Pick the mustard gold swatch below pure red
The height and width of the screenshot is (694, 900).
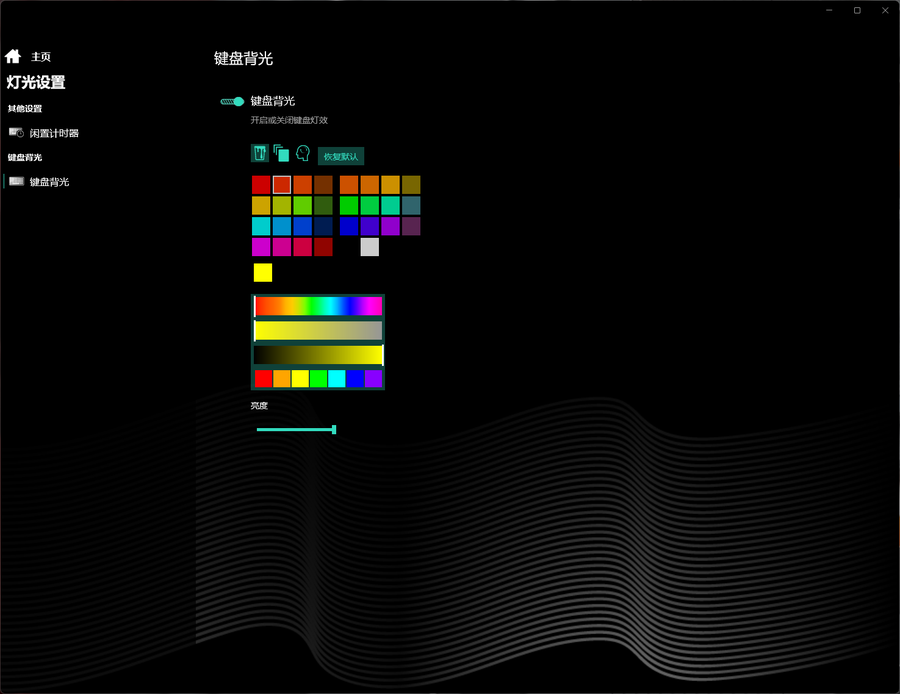tap(261, 206)
